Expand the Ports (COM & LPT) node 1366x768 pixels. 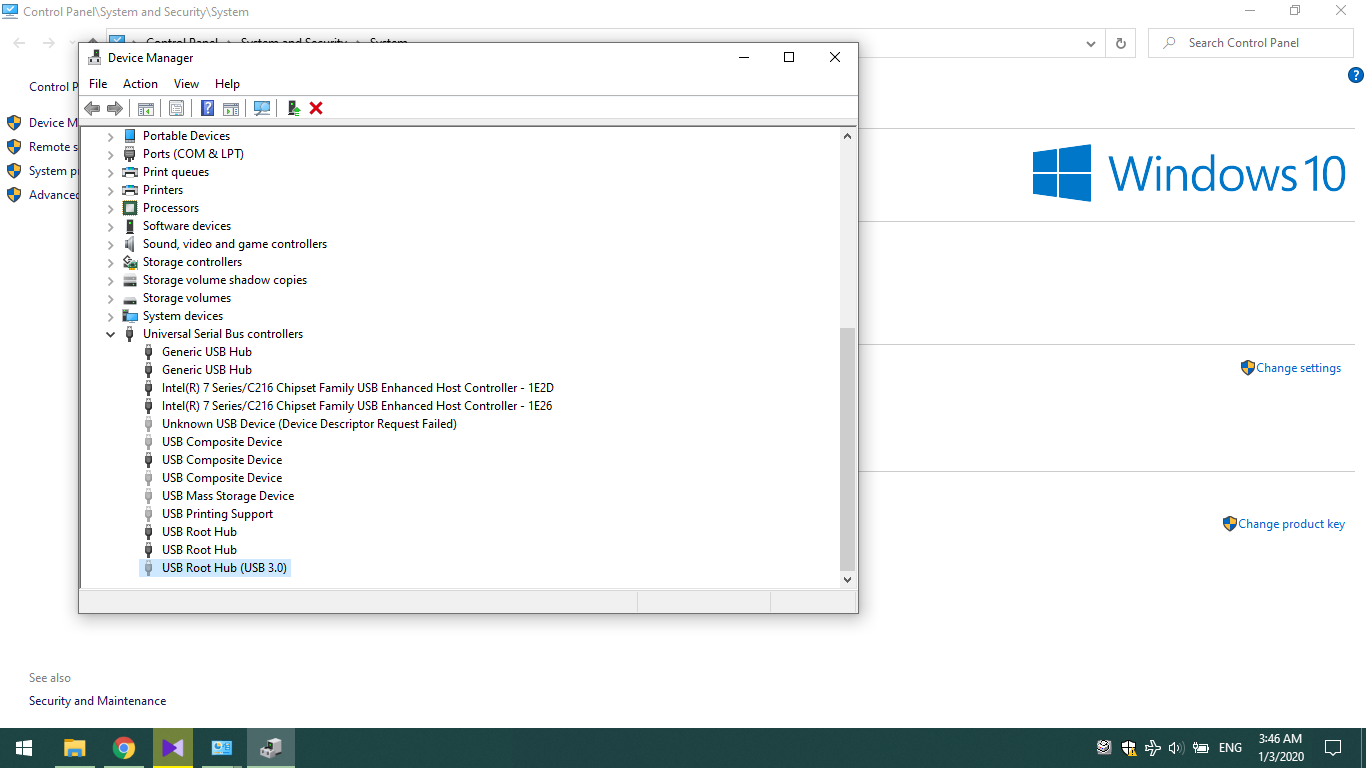[111, 154]
